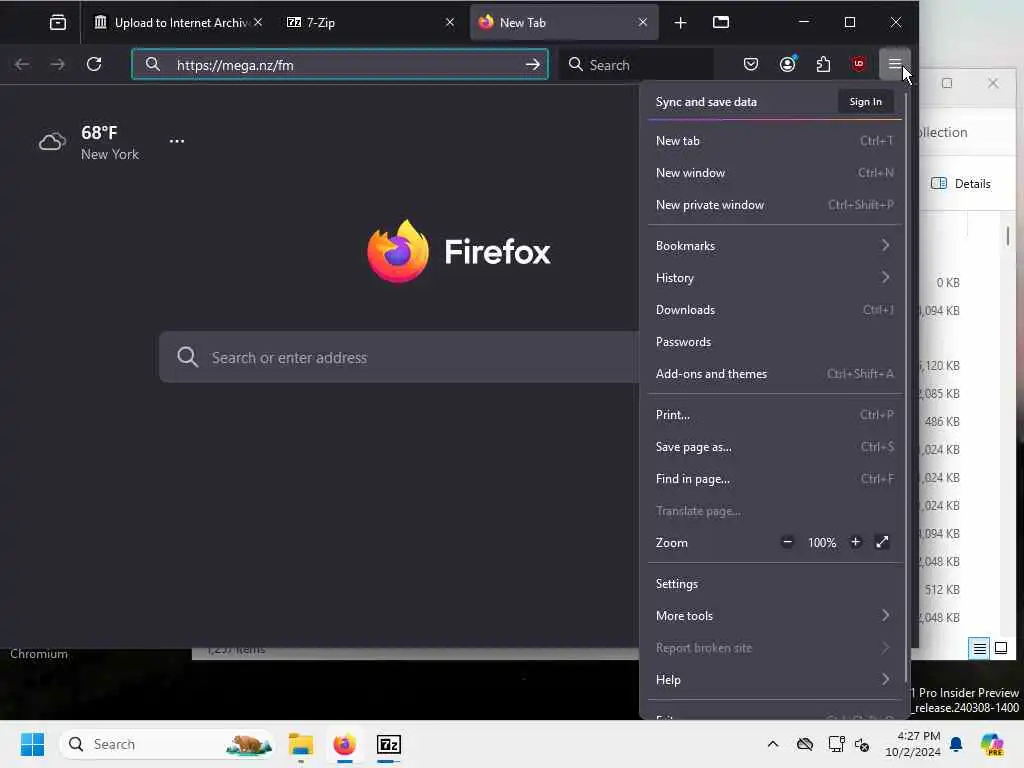This screenshot has height=768, width=1024.
Task: Click Firefox icon on taskbar
Action: pyautogui.click(x=345, y=744)
